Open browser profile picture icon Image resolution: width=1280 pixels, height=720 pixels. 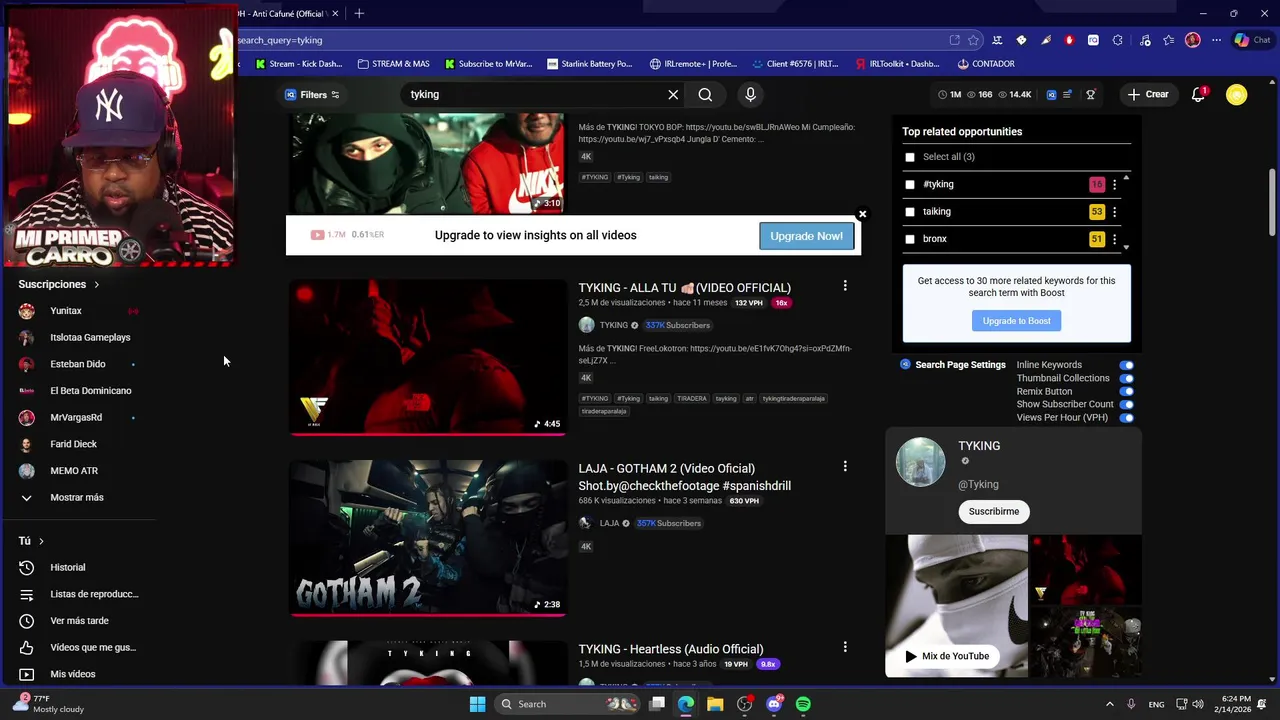tap(1192, 40)
